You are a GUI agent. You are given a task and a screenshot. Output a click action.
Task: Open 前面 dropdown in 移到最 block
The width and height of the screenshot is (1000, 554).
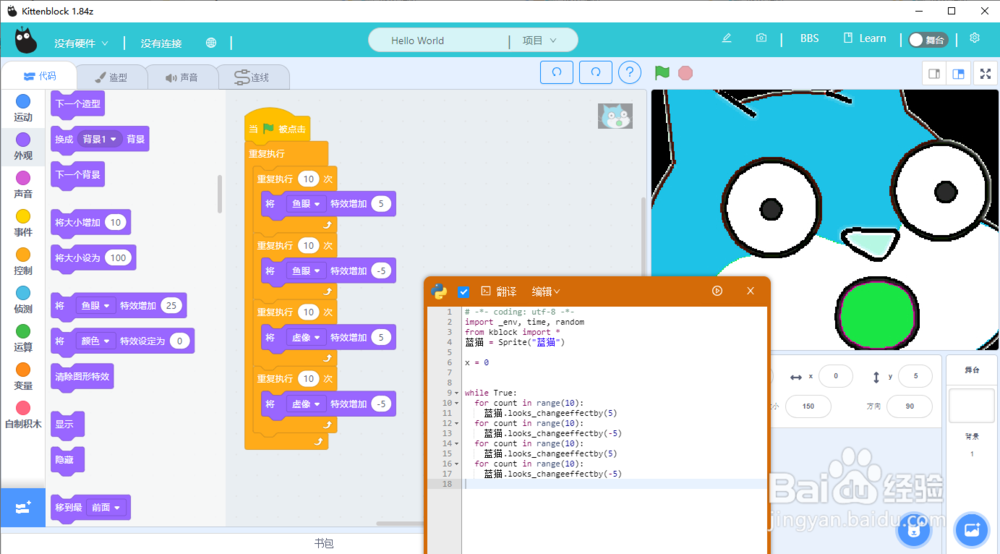click(106, 507)
